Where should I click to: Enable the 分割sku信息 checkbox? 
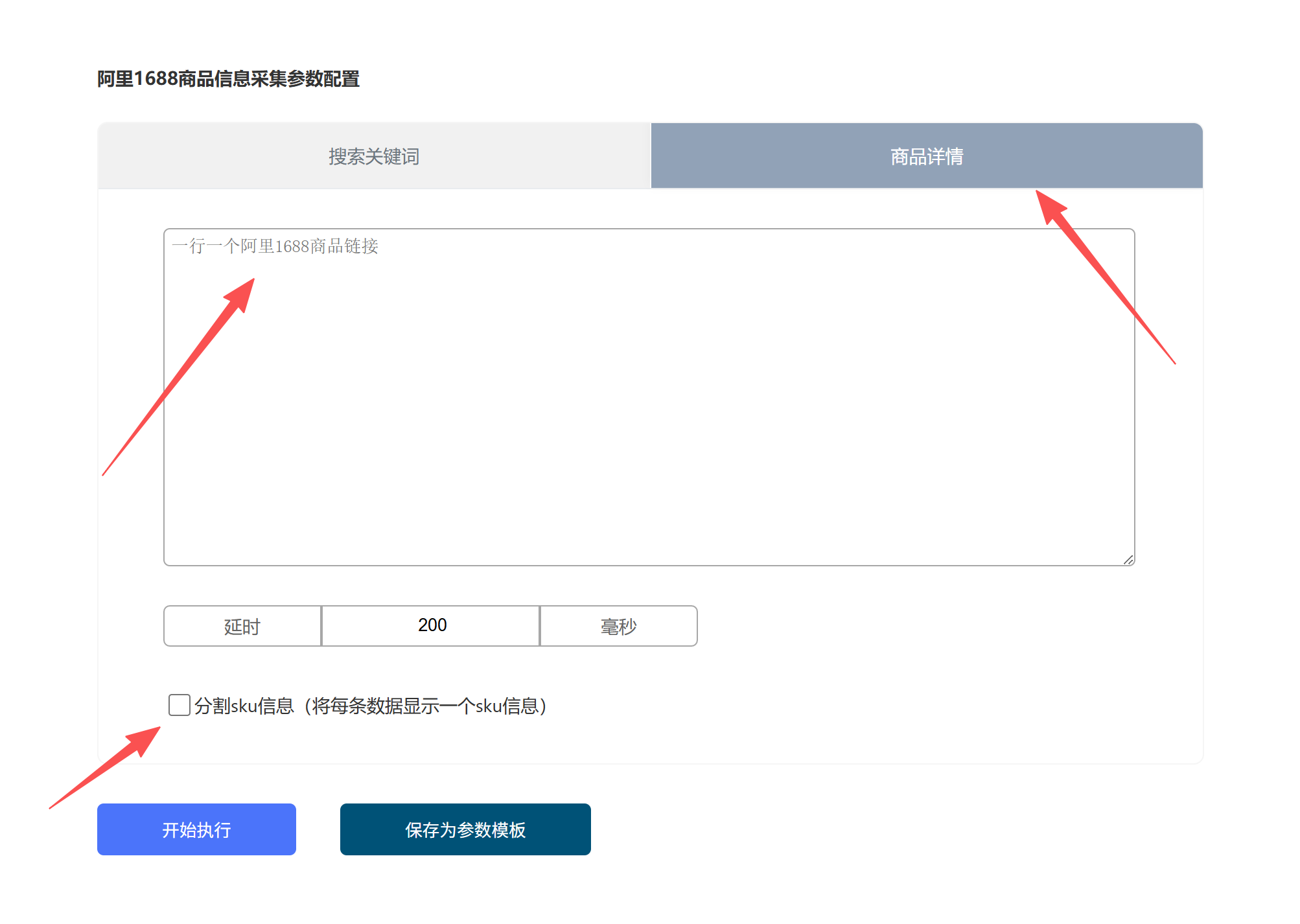(180, 705)
